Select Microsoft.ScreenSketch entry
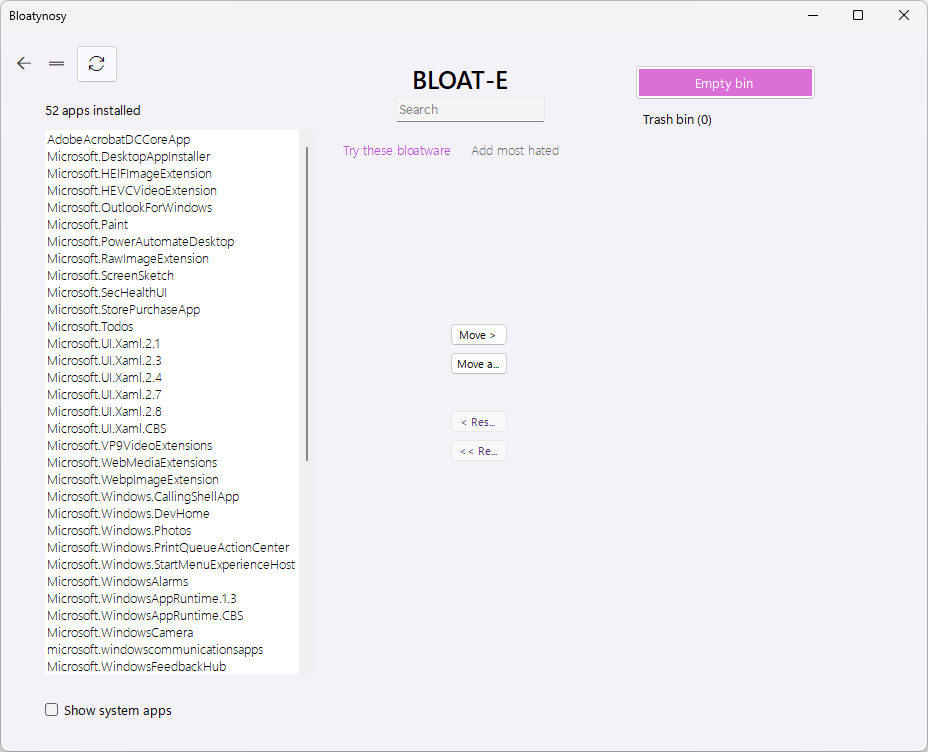The width and height of the screenshot is (928, 752). click(x=172, y=276)
